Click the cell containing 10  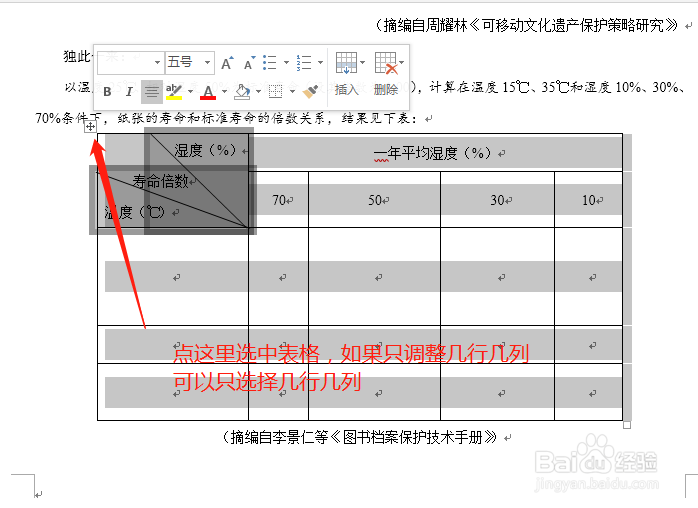588,200
